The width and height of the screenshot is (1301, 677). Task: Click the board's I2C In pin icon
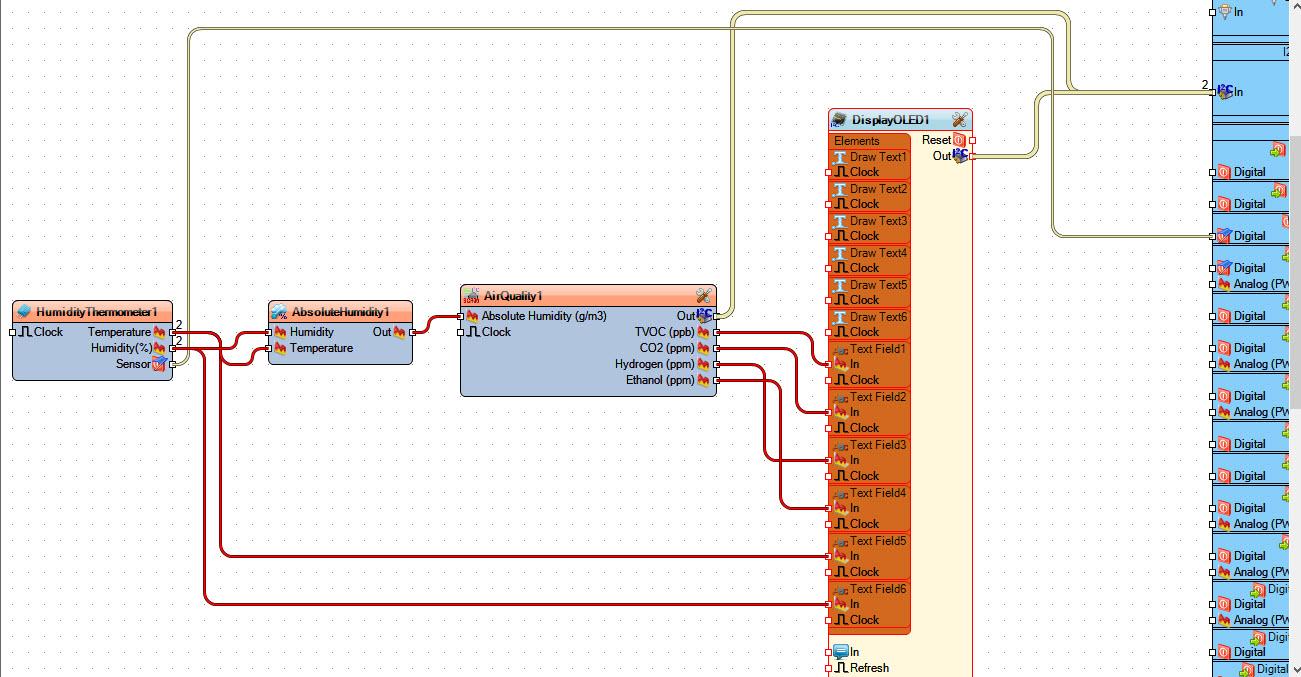click(x=1224, y=91)
